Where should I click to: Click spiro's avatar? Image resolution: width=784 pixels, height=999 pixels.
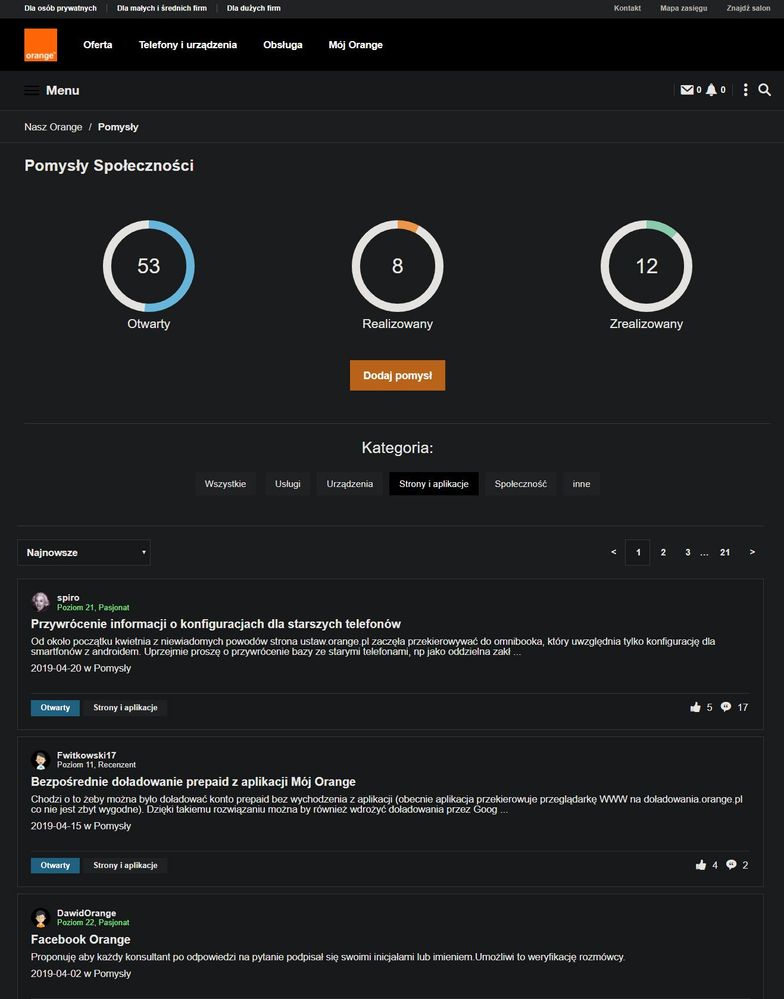41,601
